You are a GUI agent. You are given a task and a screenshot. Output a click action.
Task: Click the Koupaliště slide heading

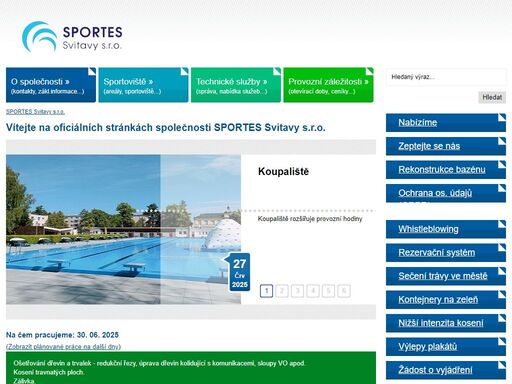(x=283, y=172)
